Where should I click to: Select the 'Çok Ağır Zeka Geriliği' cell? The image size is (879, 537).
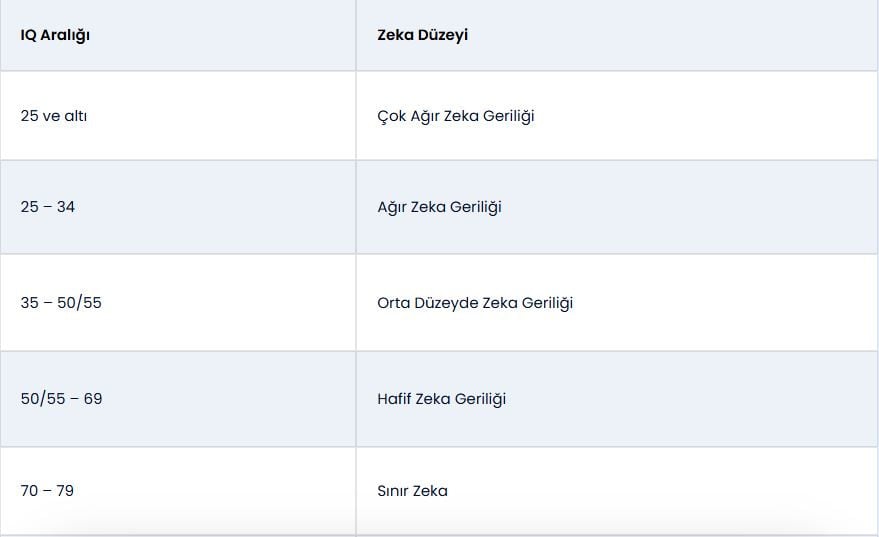point(456,116)
